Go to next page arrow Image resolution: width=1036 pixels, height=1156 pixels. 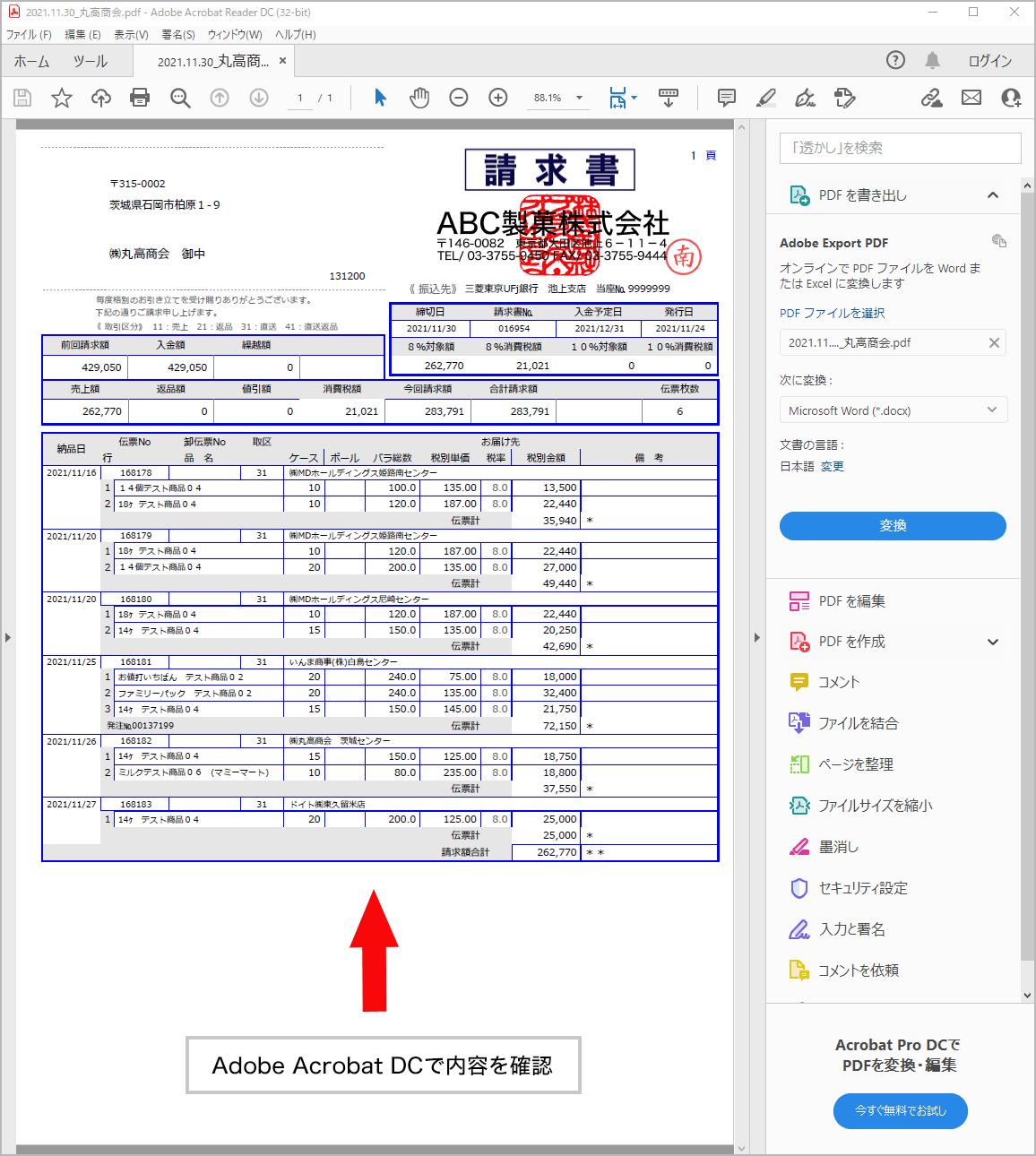click(259, 98)
